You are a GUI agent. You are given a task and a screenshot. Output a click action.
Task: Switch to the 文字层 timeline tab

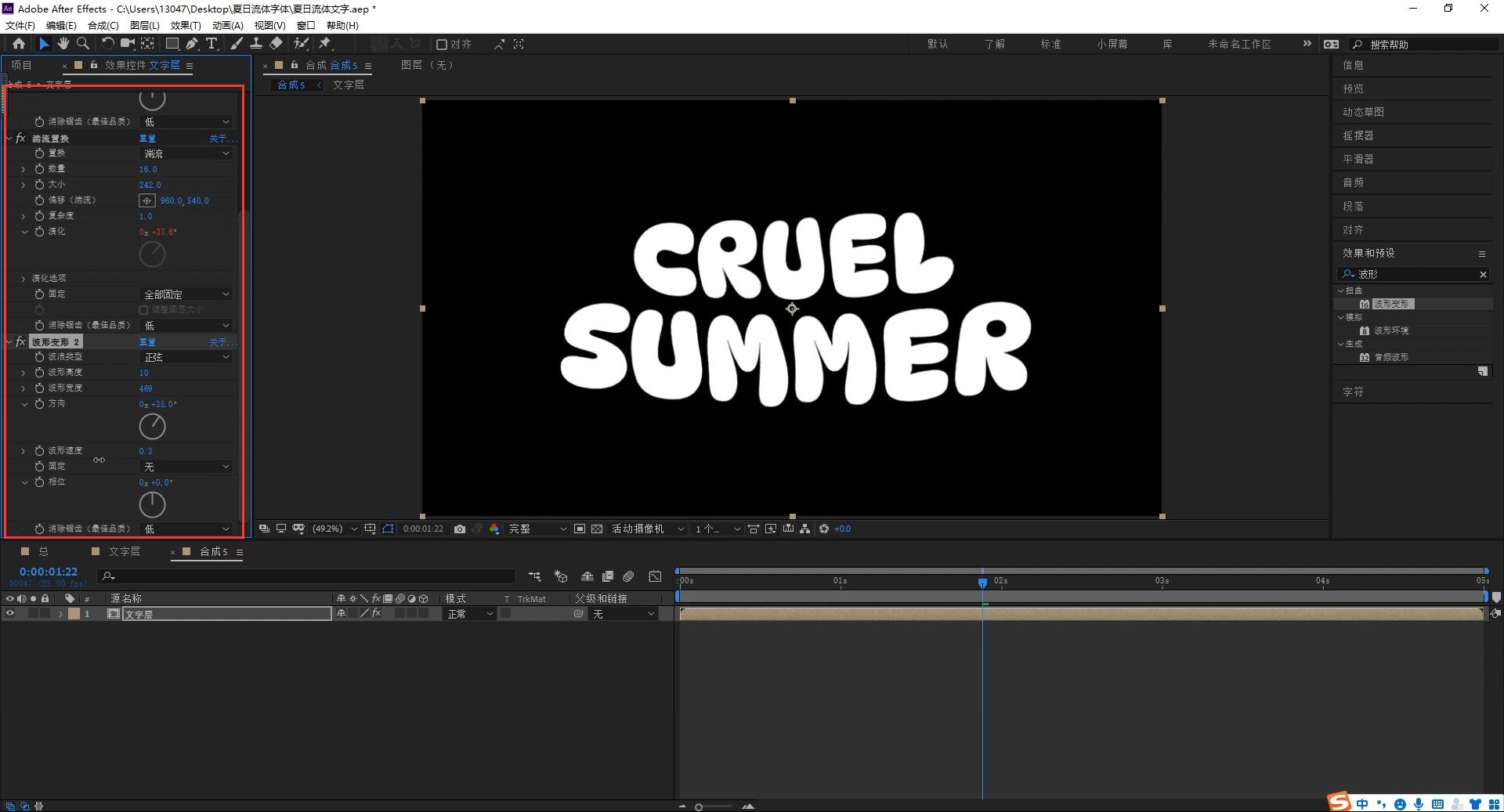(x=124, y=552)
